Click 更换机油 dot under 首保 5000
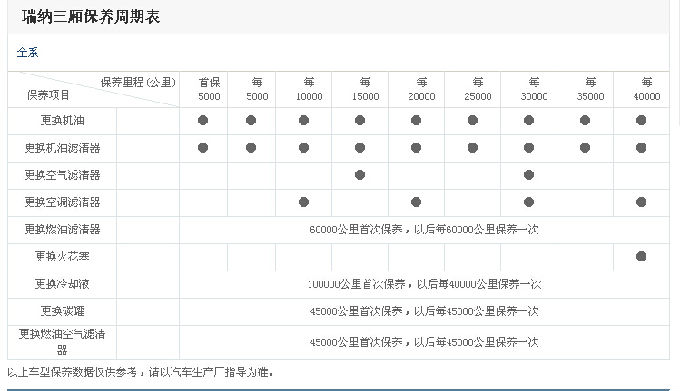The image size is (680, 391). tap(203, 120)
